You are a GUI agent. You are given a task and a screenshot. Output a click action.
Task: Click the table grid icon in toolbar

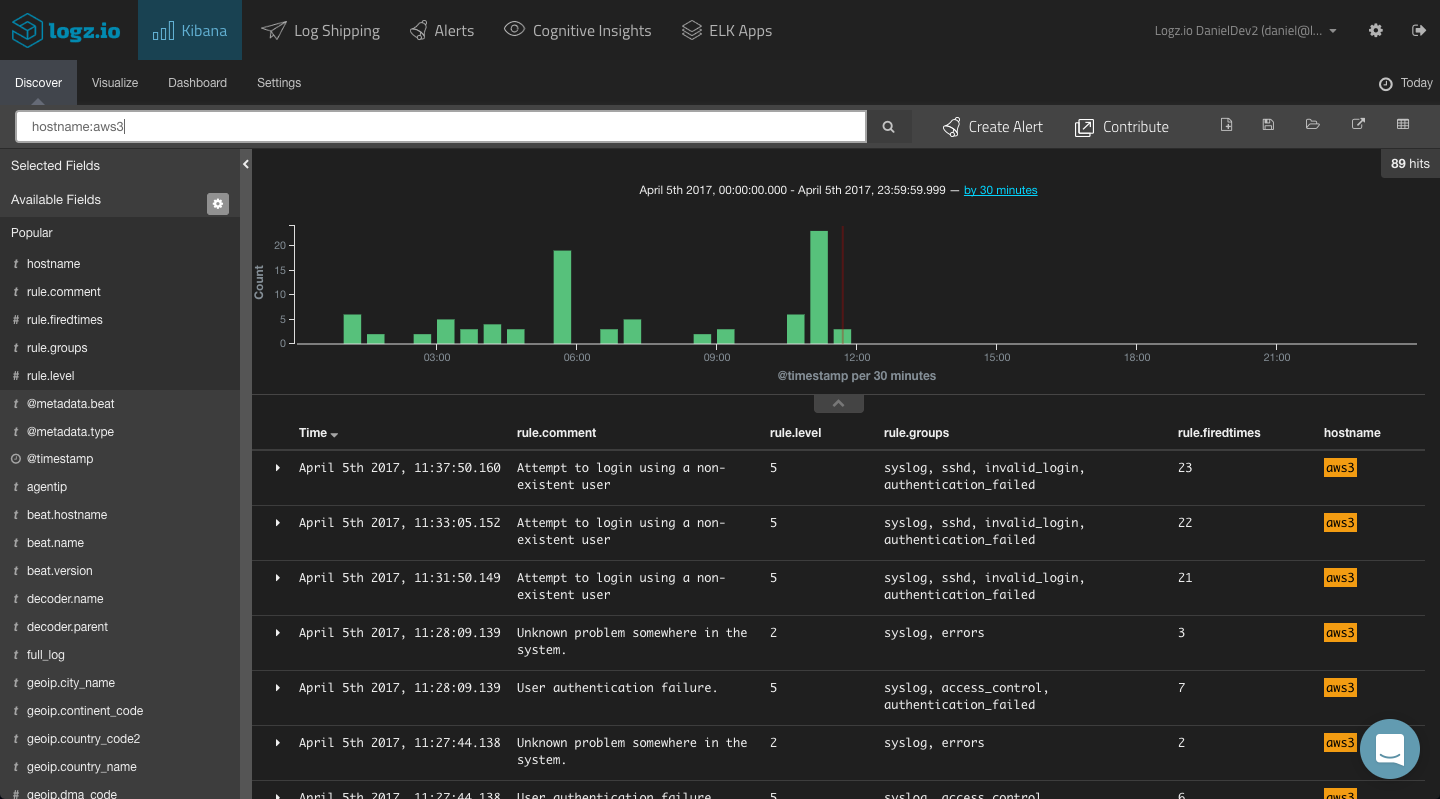1403,124
